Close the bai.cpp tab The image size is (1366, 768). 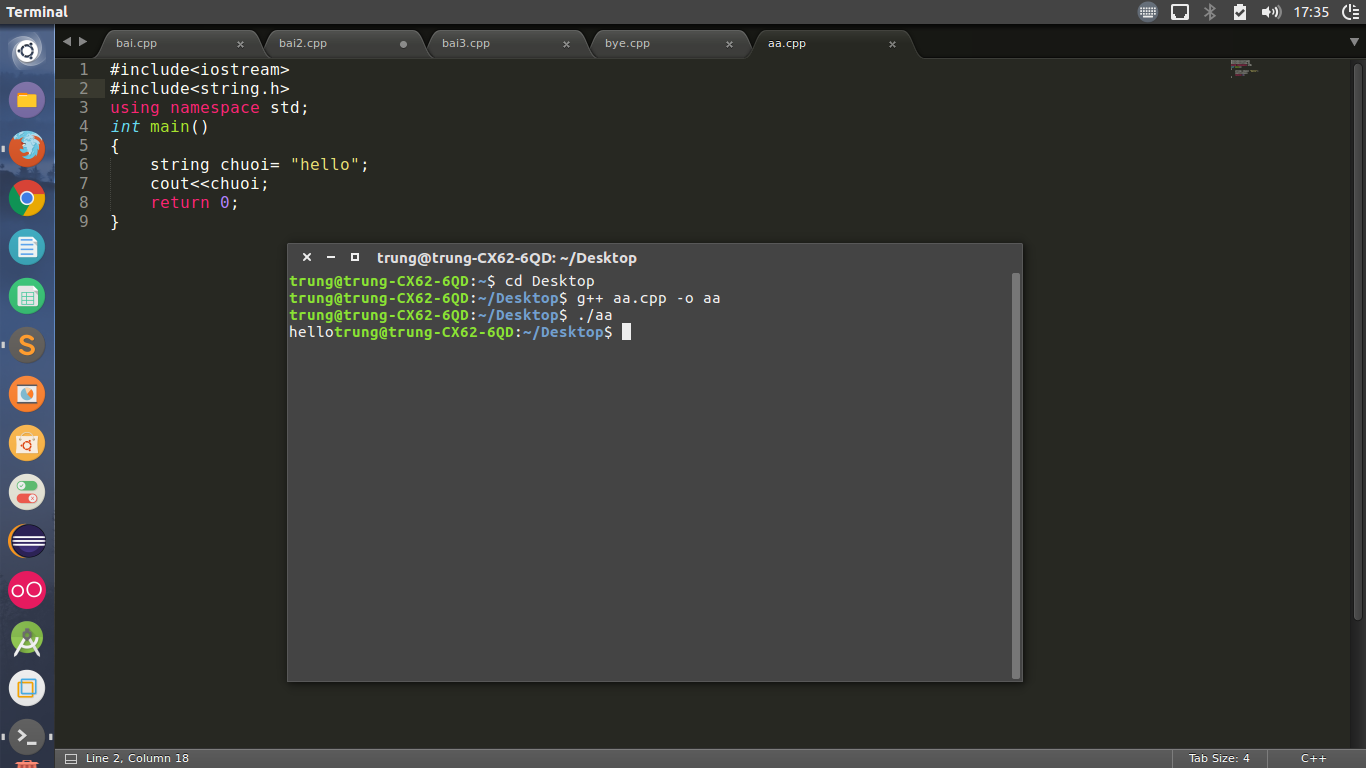pos(240,44)
